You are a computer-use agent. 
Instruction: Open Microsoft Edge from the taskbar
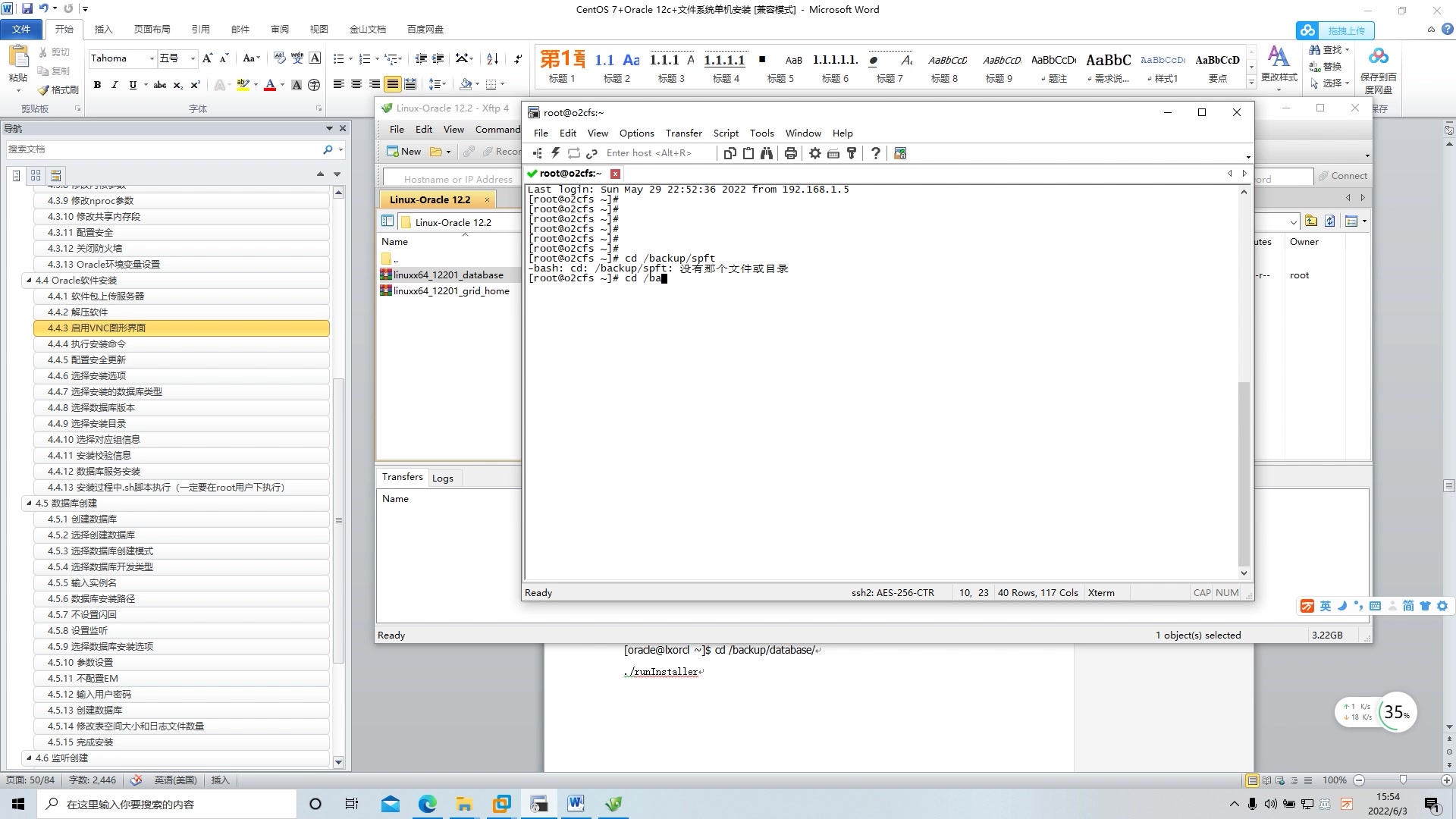coord(428,804)
